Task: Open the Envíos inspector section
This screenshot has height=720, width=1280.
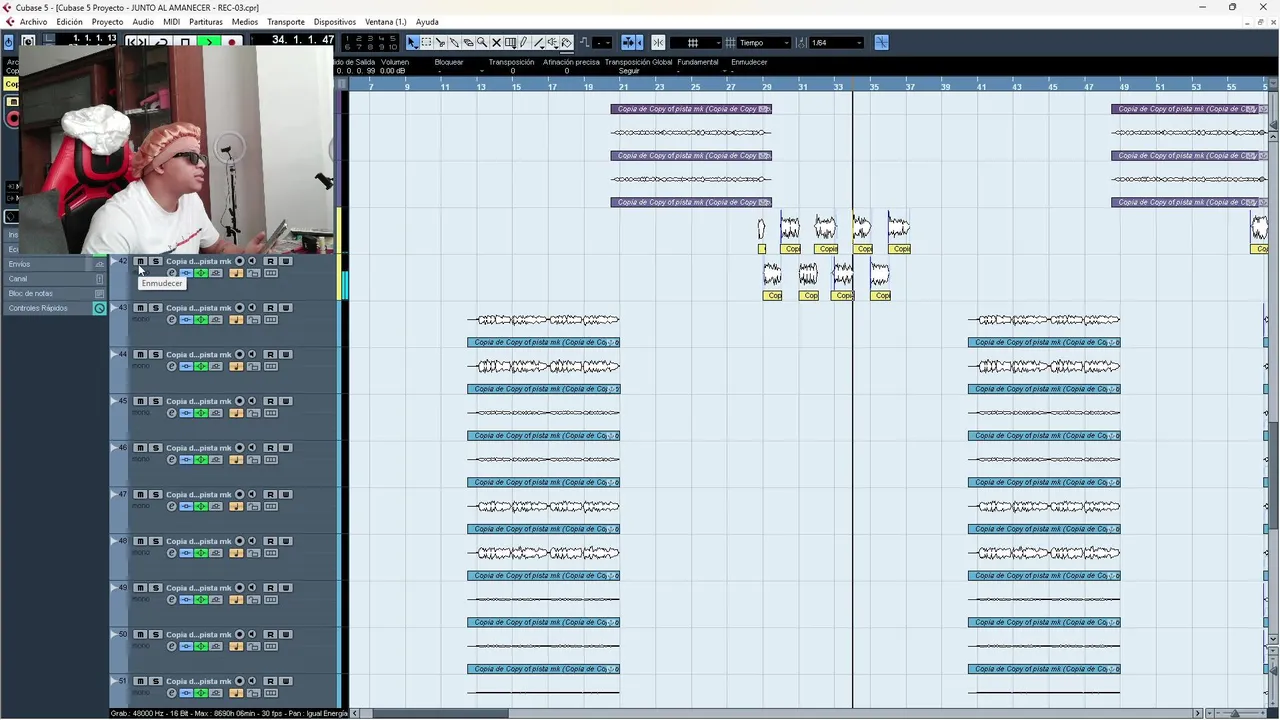Action: click(55, 264)
